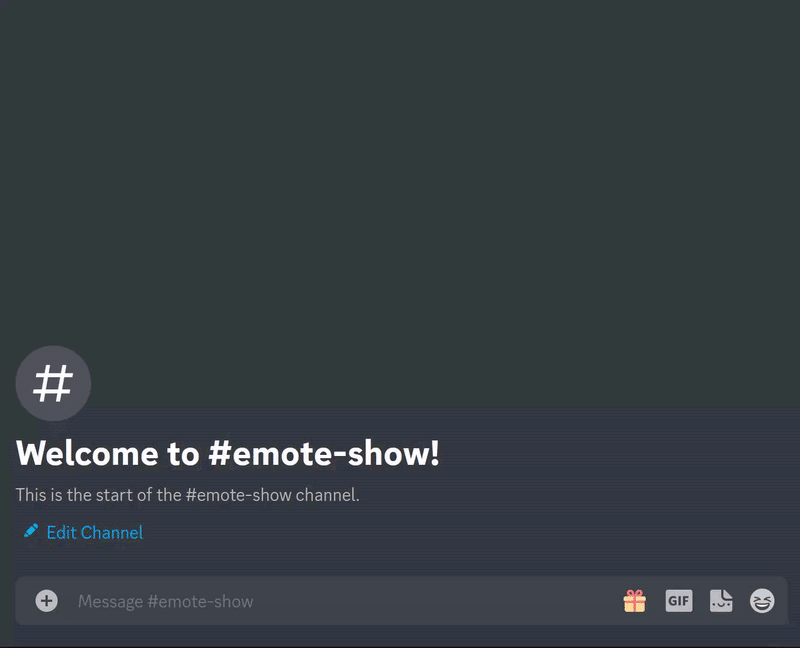Click the words Edit Channel text
The width and height of the screenshot is (800, 648).
pyautogui.click(x=95, y=533)
